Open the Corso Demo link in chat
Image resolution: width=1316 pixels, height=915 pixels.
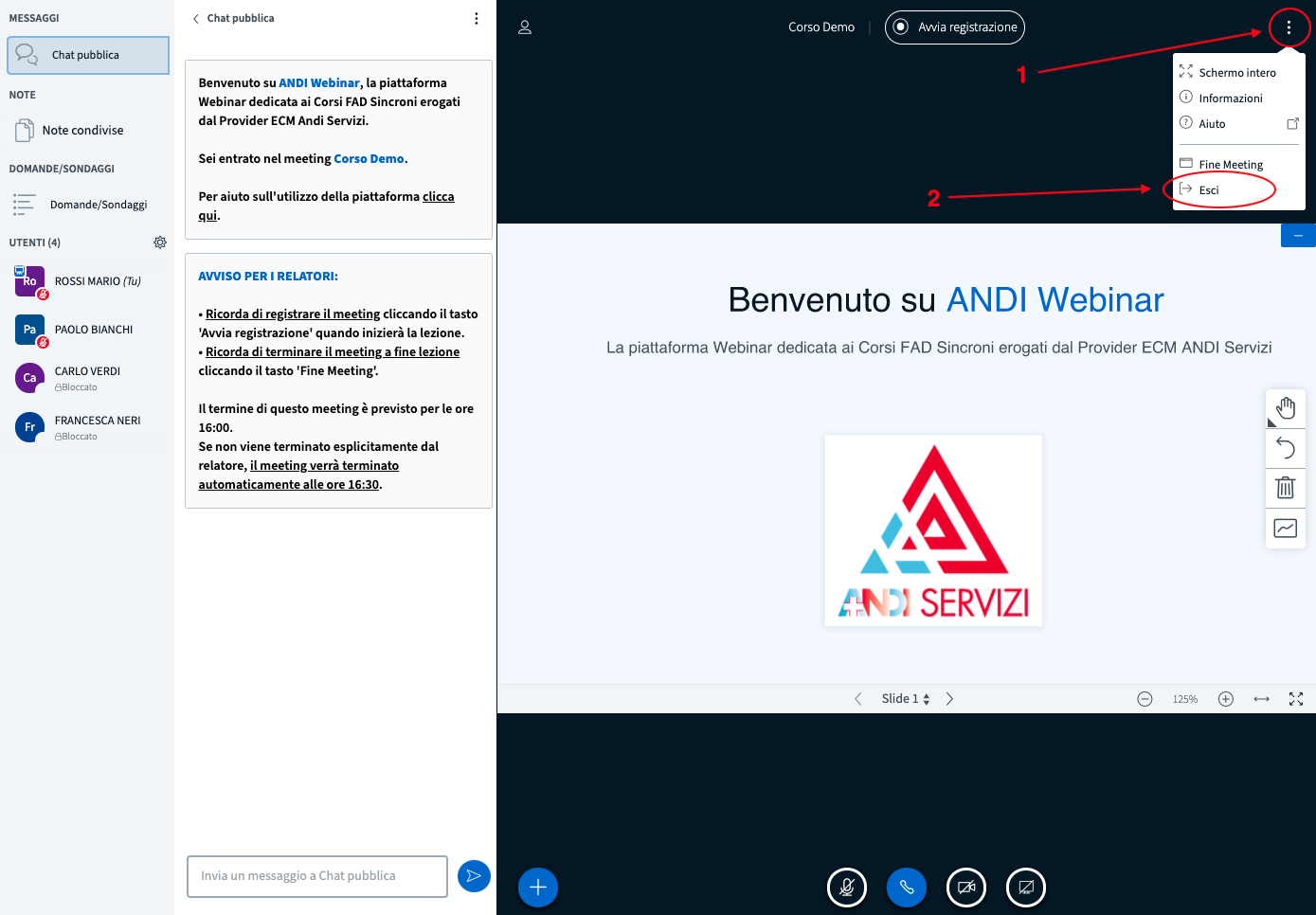click(x=369, y=159)
